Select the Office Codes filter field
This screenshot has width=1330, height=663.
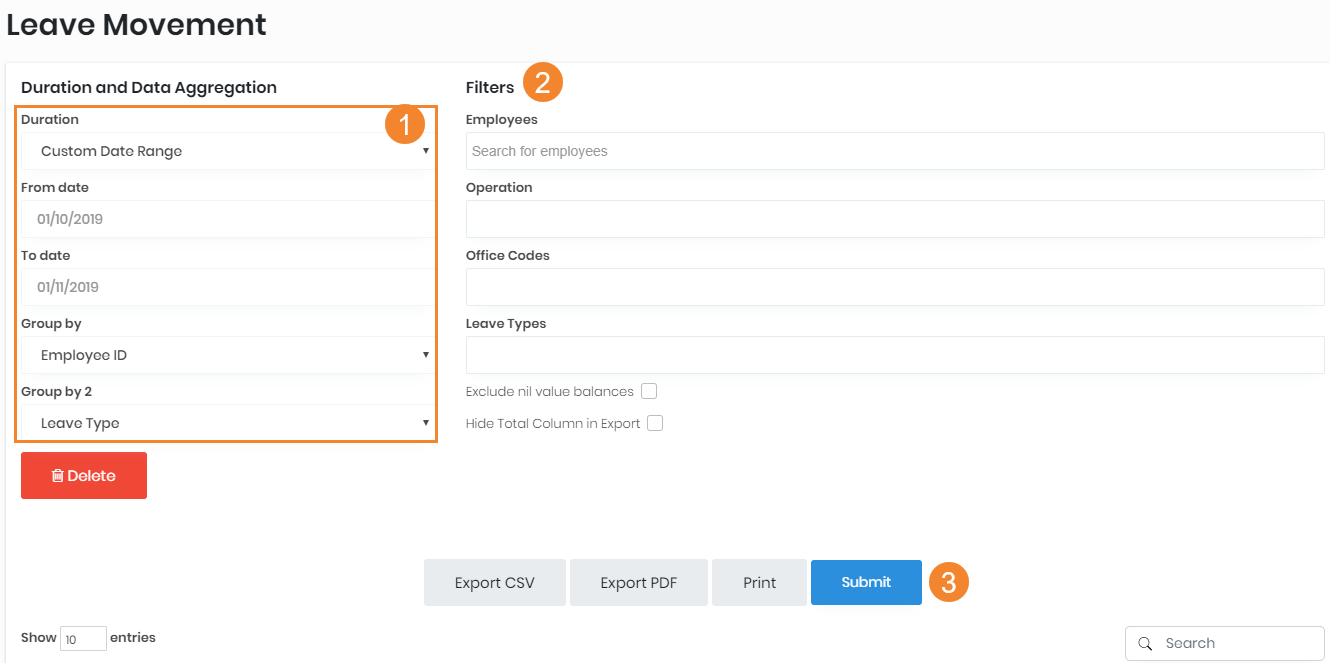[894, 287]
